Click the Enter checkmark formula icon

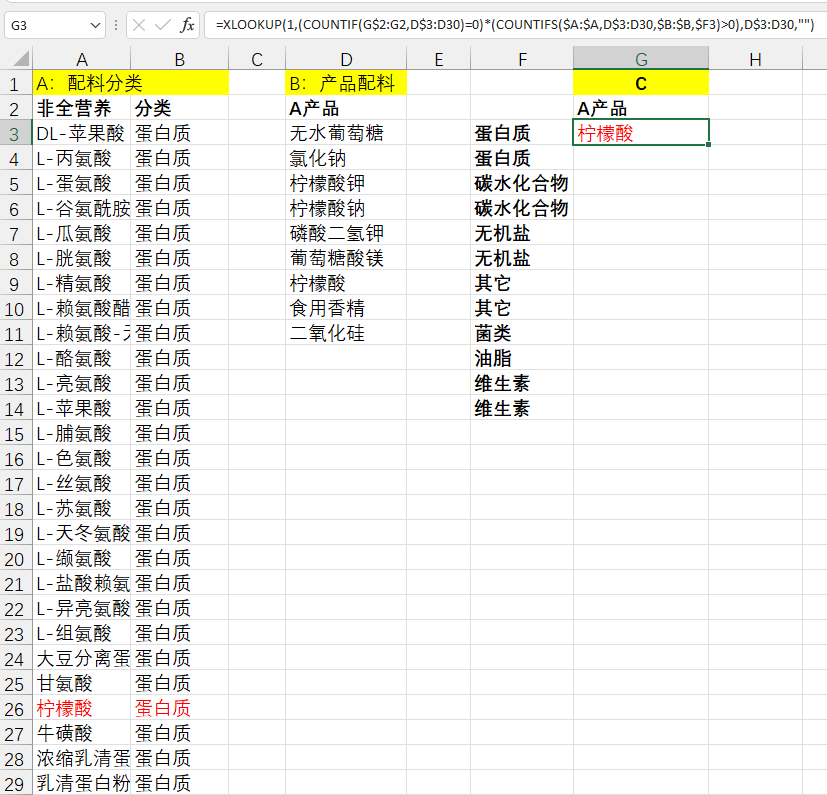coord(162,25)
